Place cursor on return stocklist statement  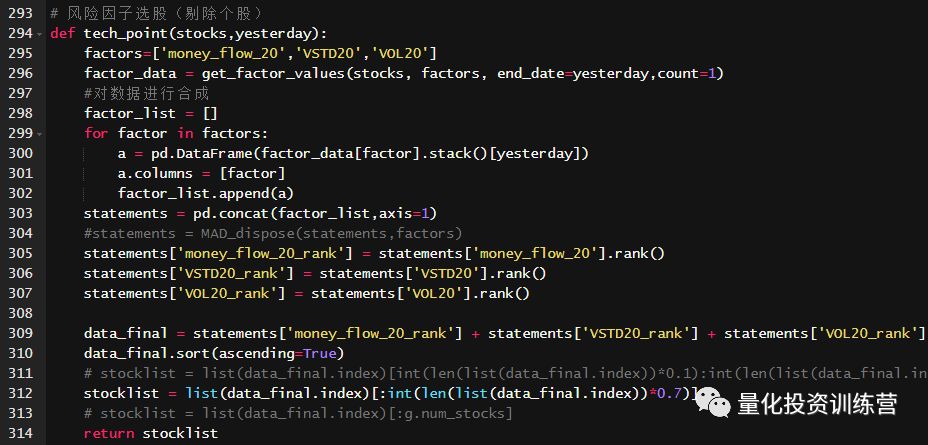click(151, 433)
